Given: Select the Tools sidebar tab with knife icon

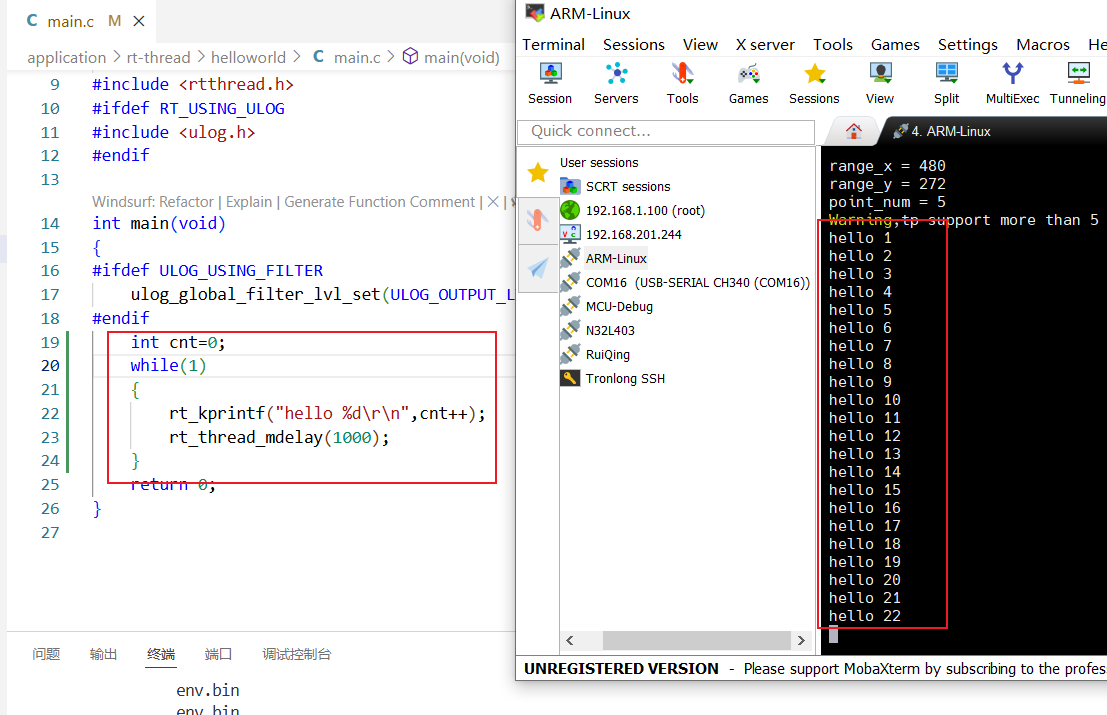Looking at the screenshot, I should click(538, 220).
